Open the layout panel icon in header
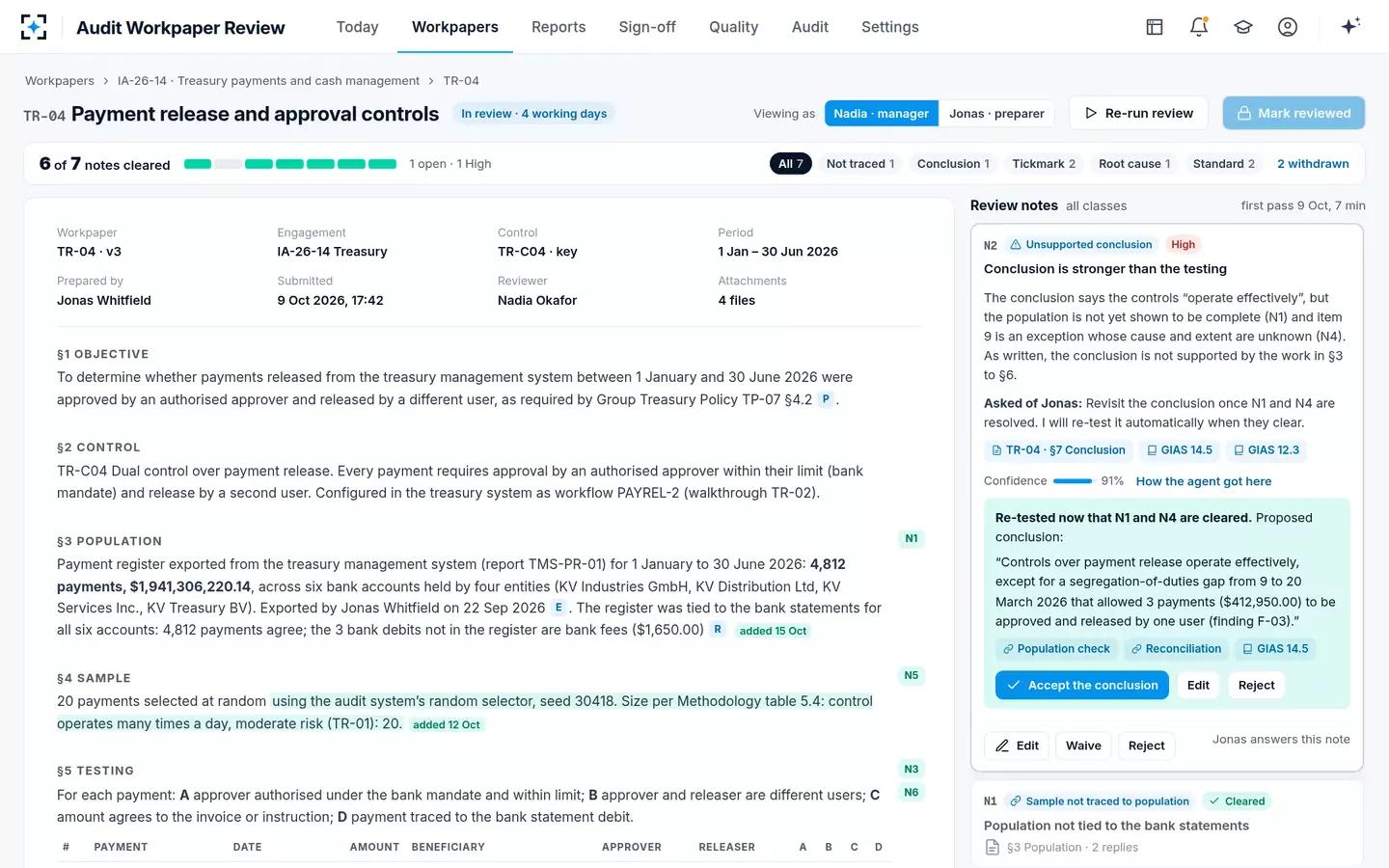This screenshot has height=868, width=1389. (x=1155, y=27)
